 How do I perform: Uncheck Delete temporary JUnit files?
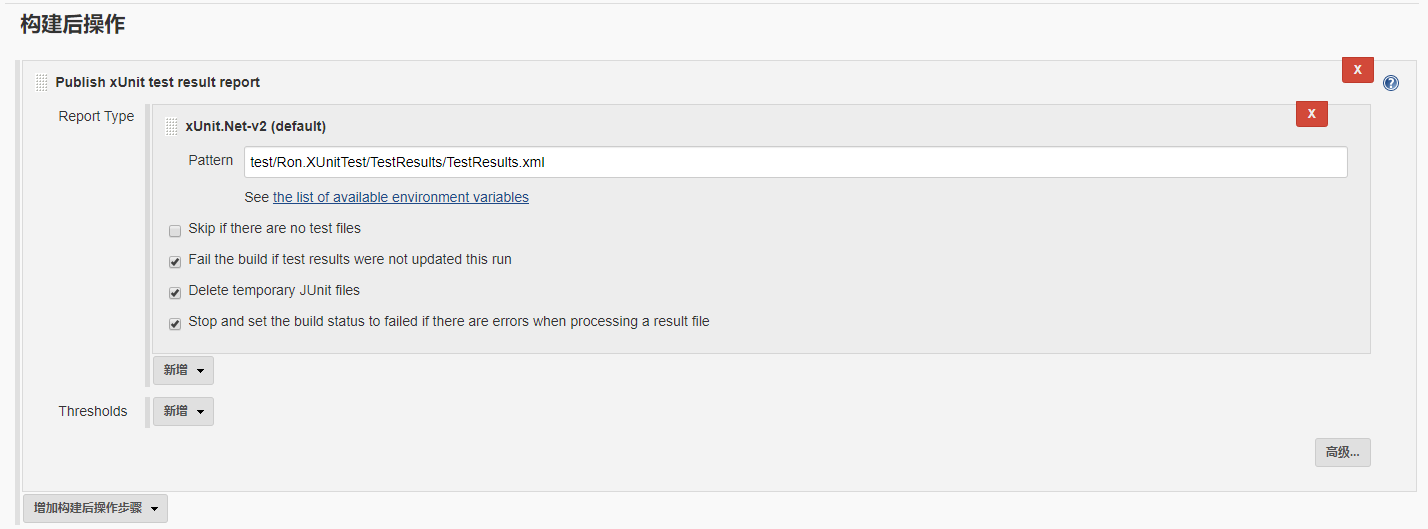(x=175, y=292)
